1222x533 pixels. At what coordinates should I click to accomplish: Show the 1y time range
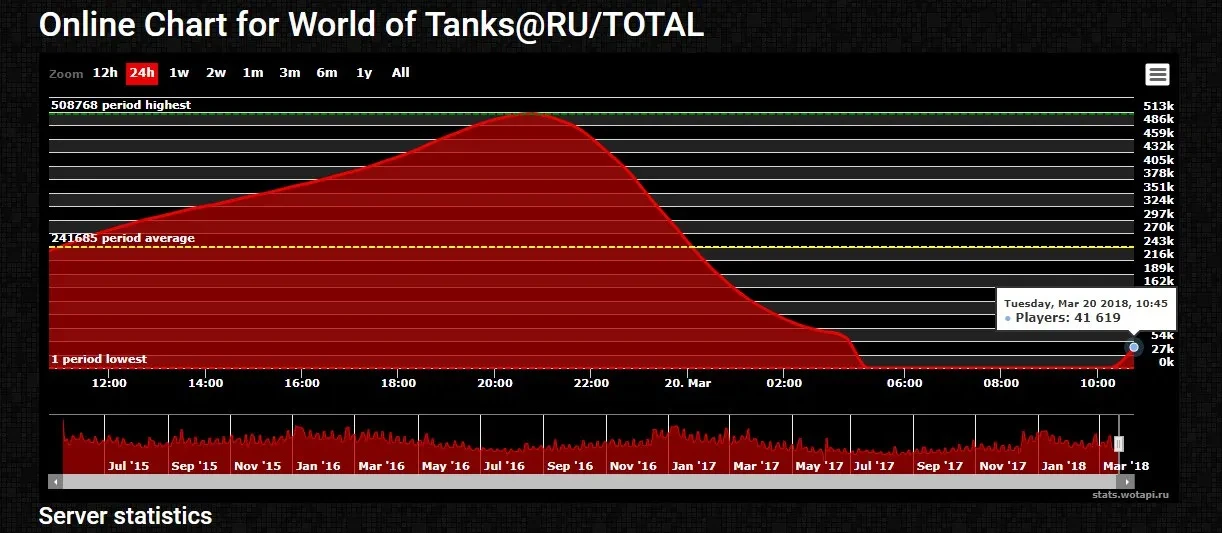coord(364,73)
